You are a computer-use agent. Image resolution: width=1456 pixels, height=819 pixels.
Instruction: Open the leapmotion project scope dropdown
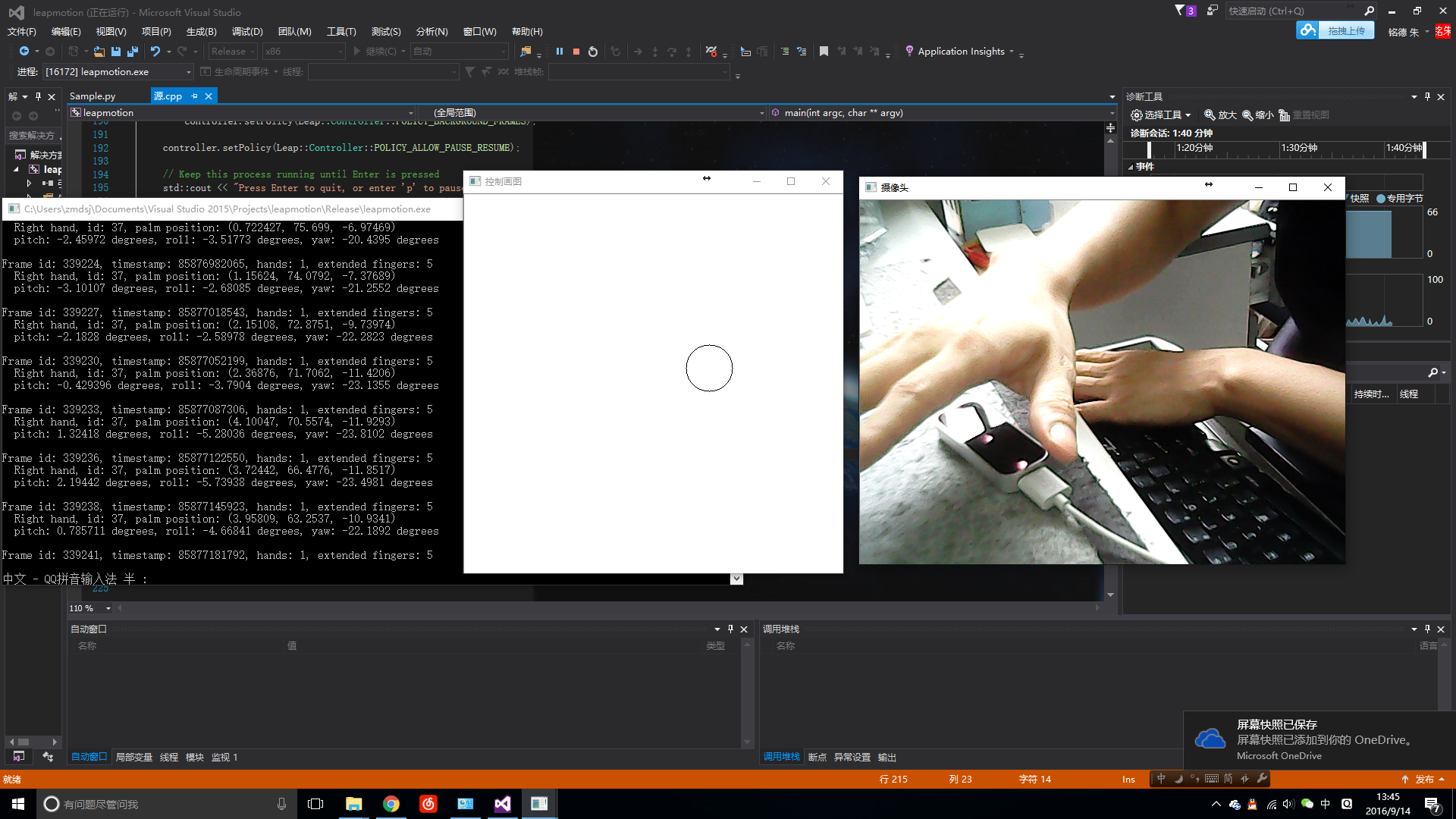tap(242, 113)
